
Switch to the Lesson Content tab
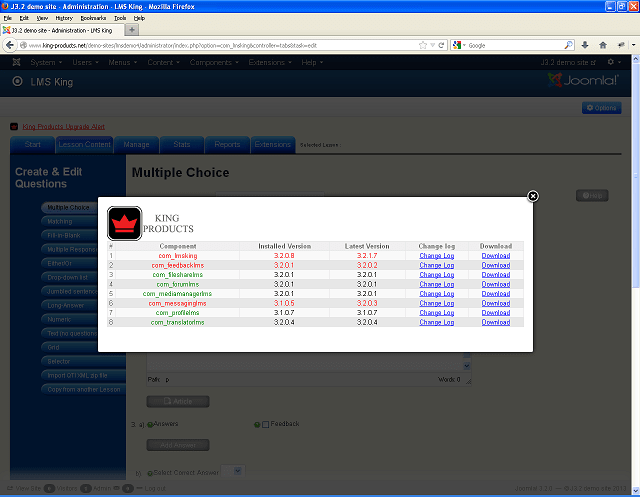tap(84, 144)
